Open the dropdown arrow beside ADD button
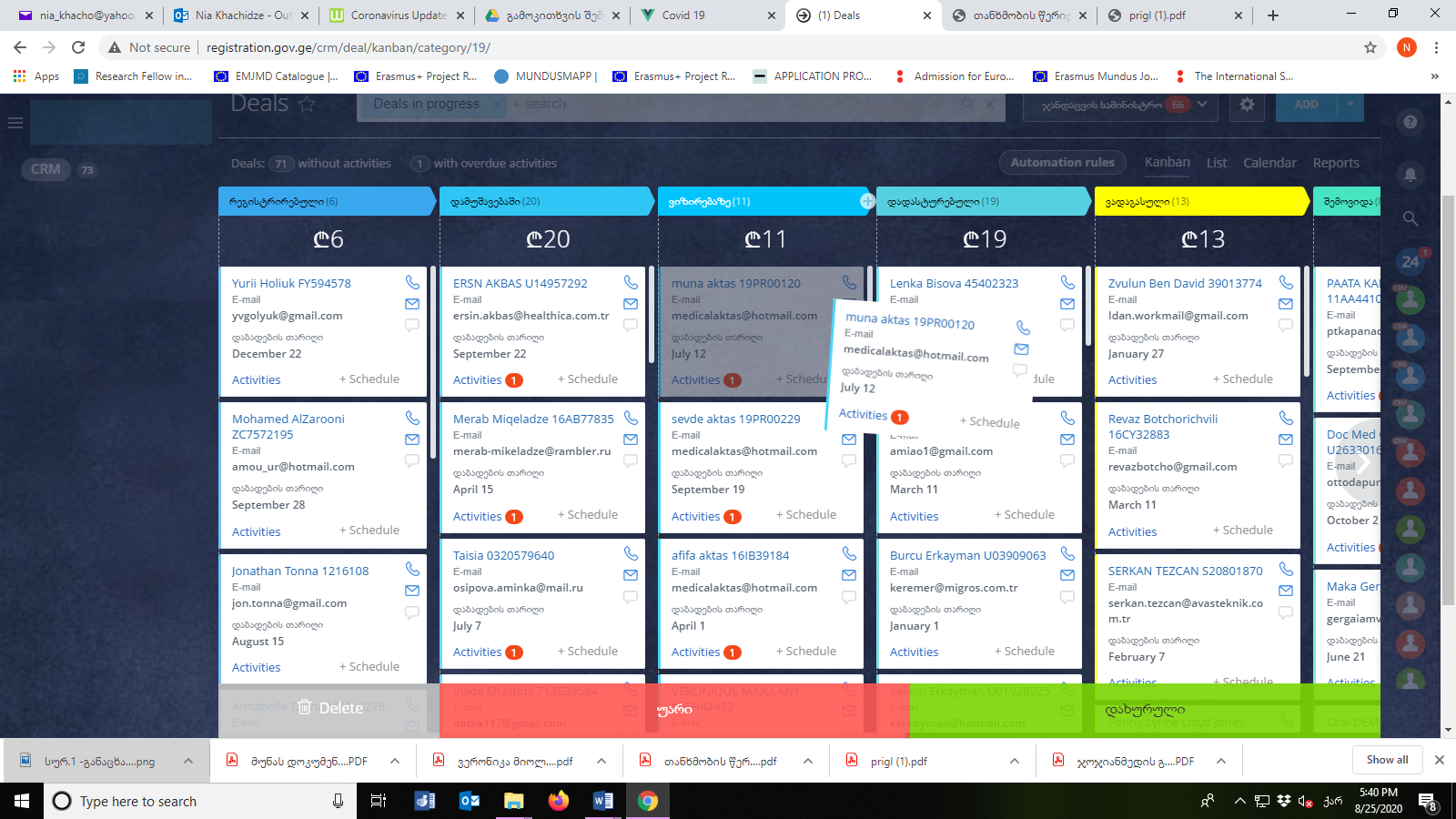The image size is (1456, 819). click(1350, 105)
